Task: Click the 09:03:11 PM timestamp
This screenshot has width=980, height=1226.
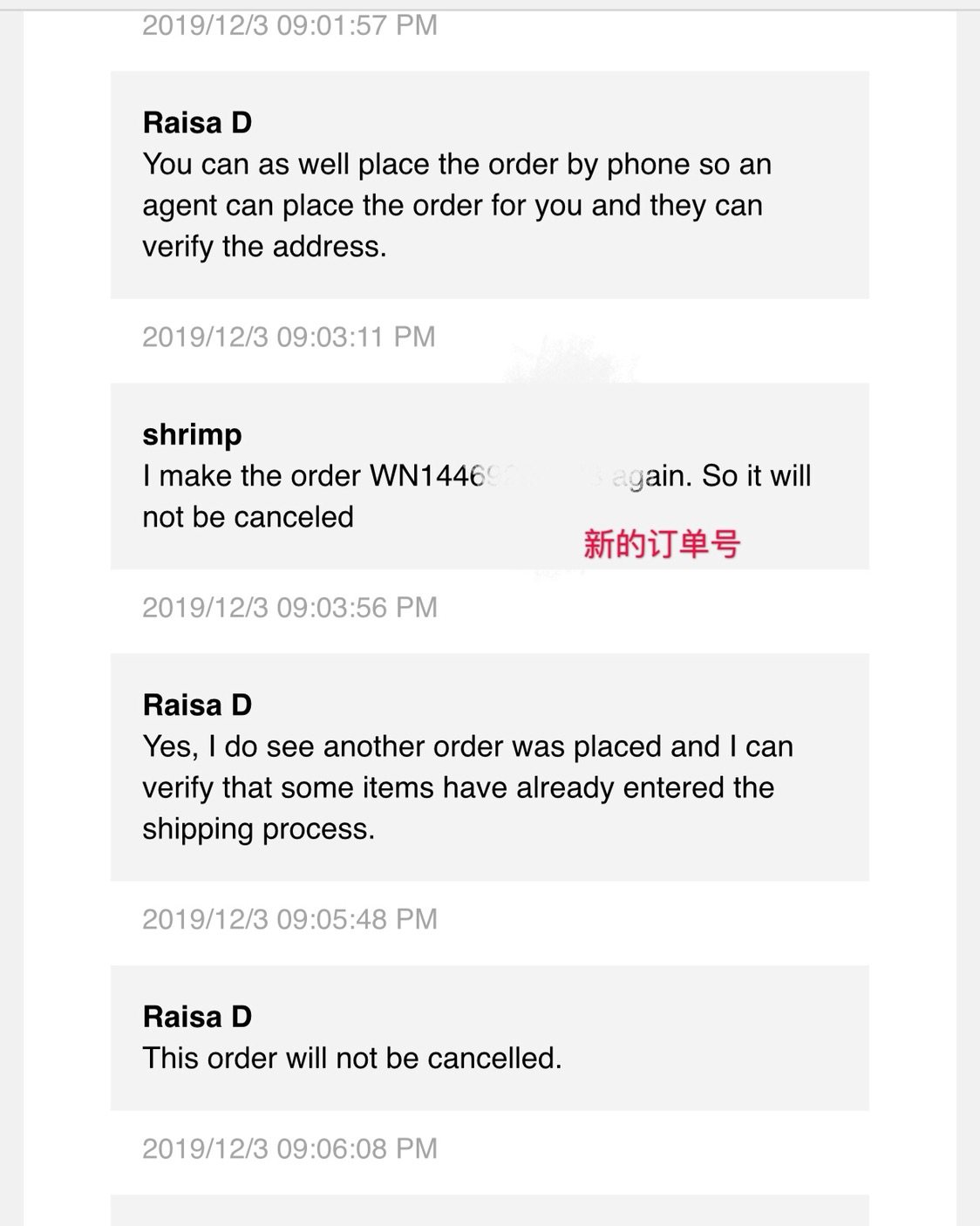Action: point(289,337)
